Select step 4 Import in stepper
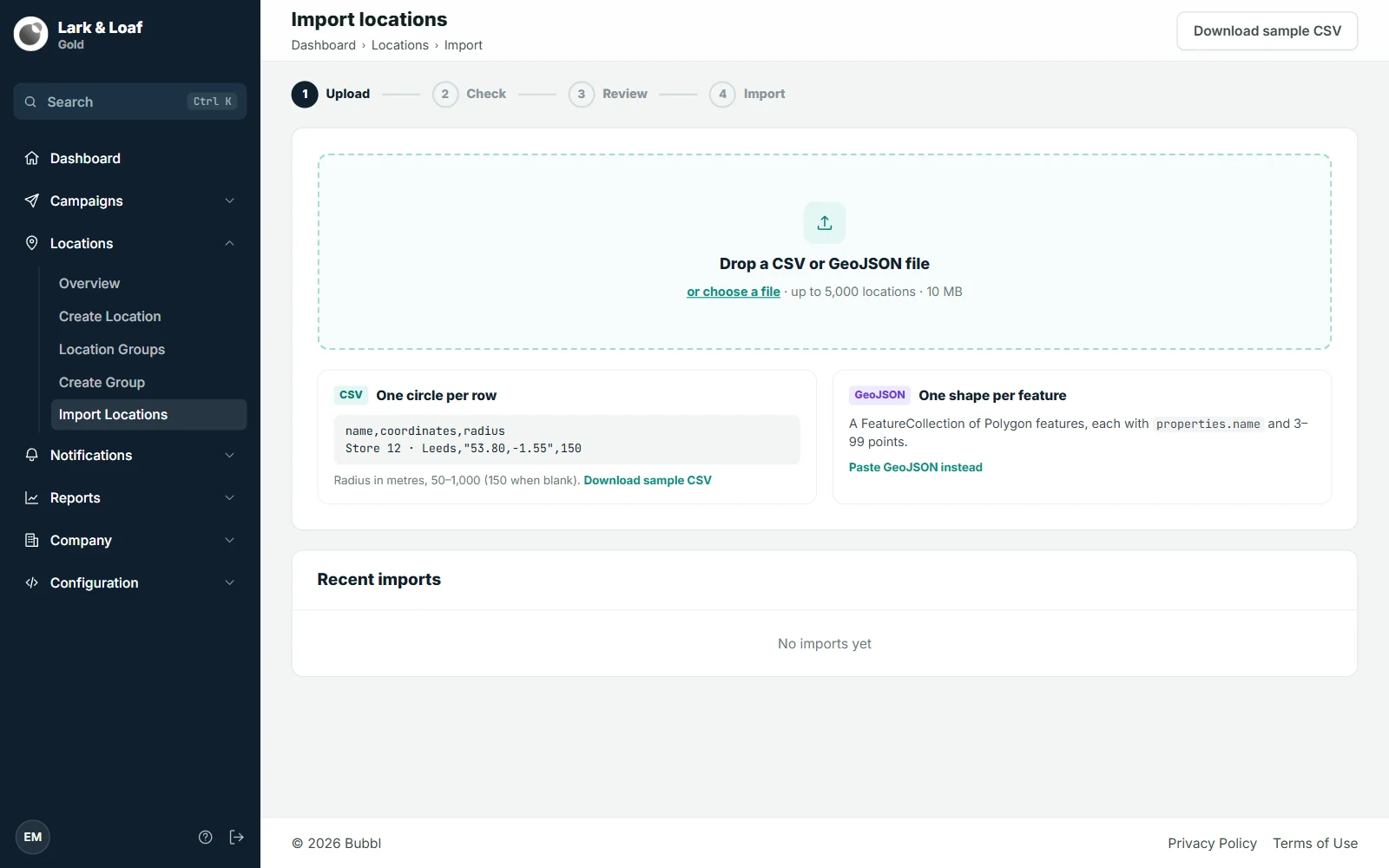The height and width of the screenshot is (868, 1389). coord(747,94)
